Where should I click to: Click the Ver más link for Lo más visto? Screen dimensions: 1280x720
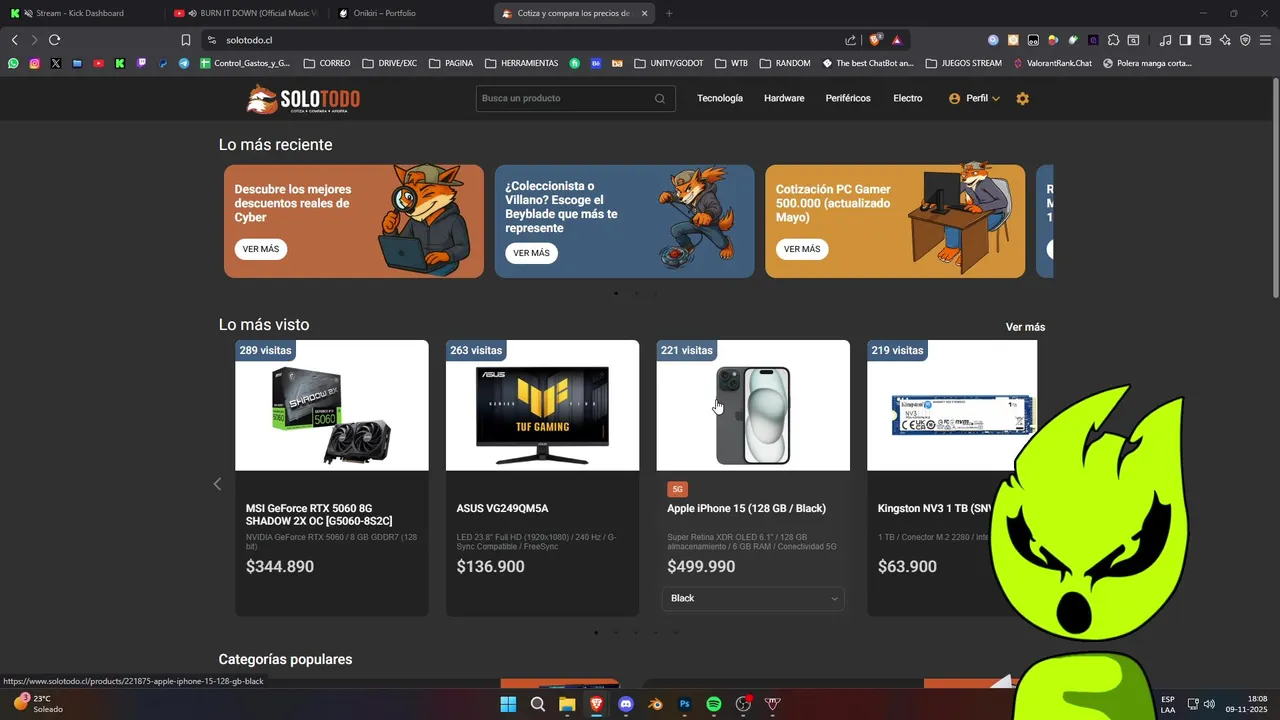[x=1025, y=327]
